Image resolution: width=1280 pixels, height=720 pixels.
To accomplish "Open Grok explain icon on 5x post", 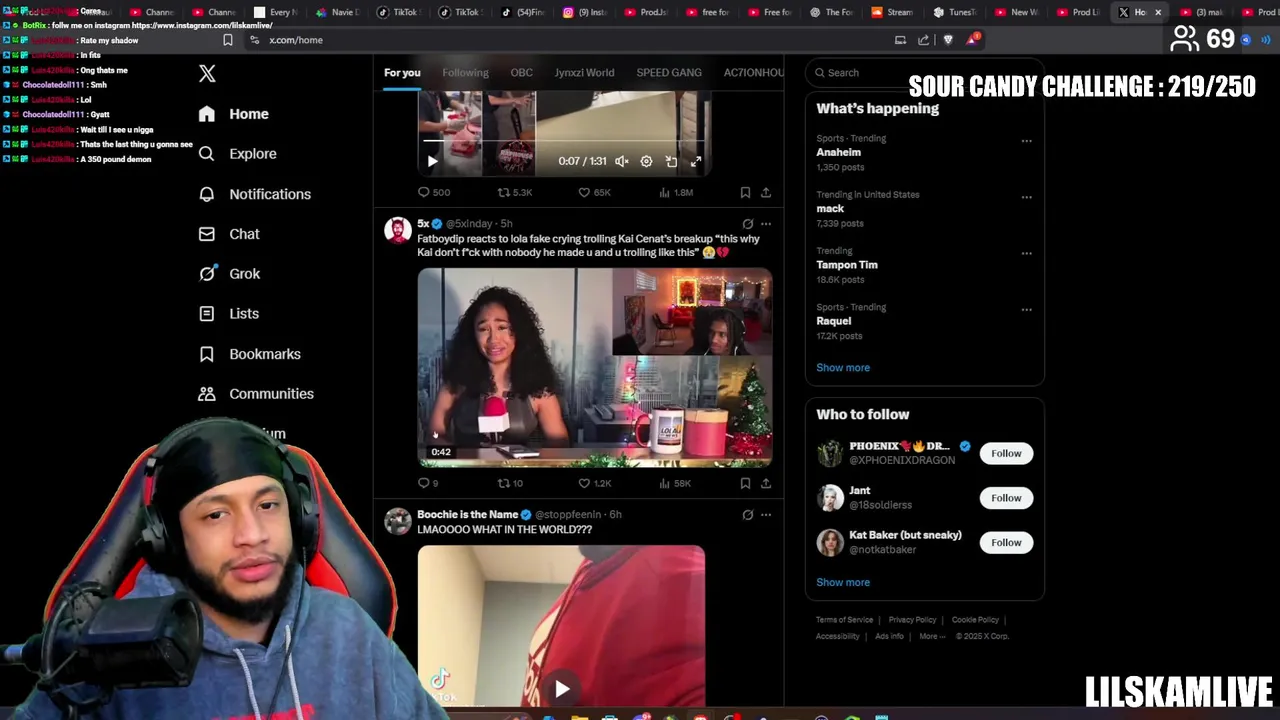I will click(748, 224).
